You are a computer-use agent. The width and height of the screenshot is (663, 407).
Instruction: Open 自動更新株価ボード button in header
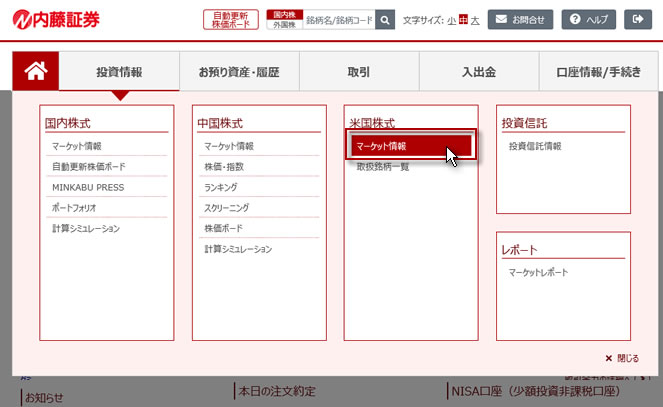(x=230, y=19)
